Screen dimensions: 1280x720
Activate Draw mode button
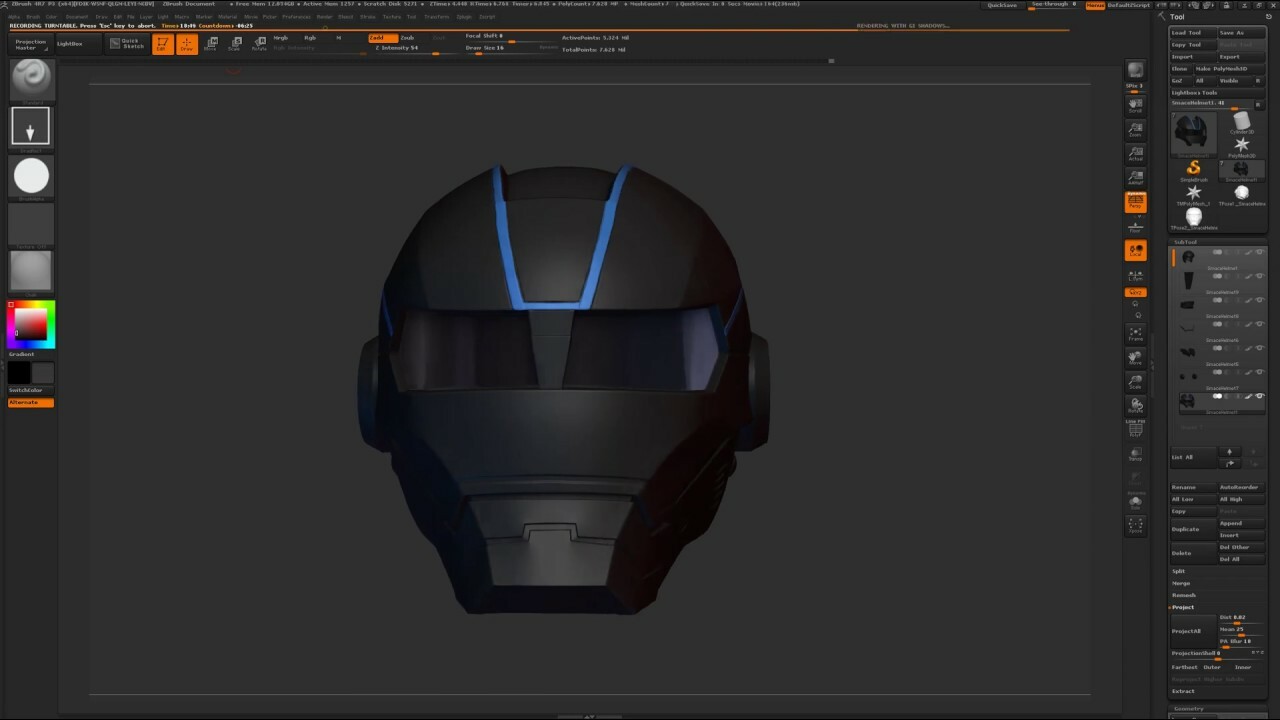coord(187,44)
